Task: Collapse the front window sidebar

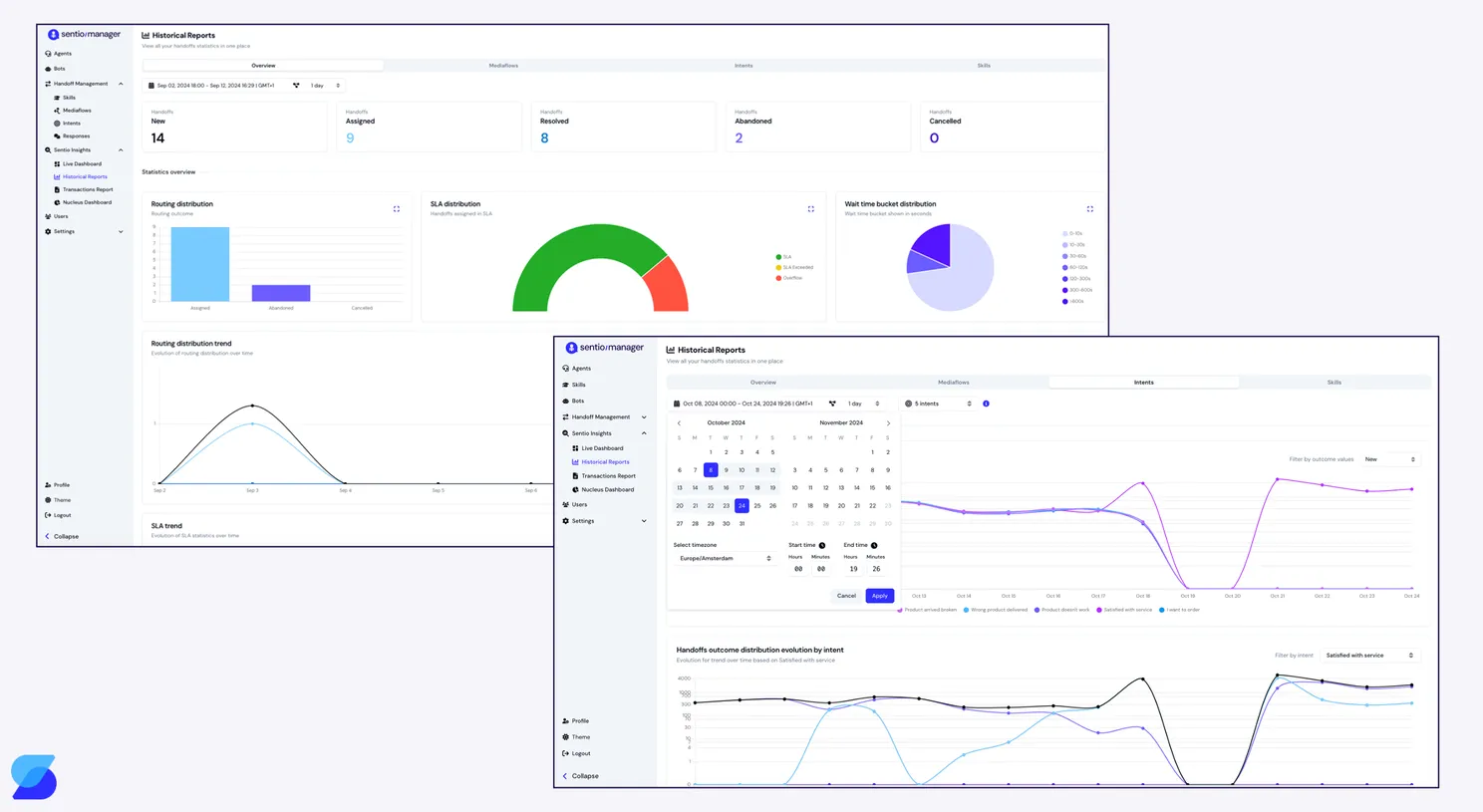Action: coord(580,776)
